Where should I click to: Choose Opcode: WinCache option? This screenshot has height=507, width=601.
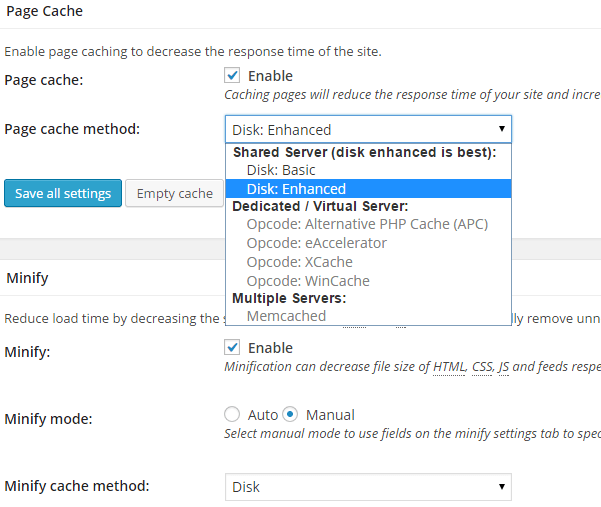point(308,281)
